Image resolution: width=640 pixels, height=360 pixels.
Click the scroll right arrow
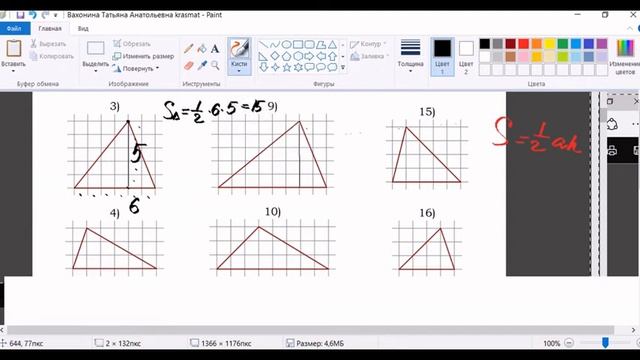pyautogui.click(x=633, y=330)
